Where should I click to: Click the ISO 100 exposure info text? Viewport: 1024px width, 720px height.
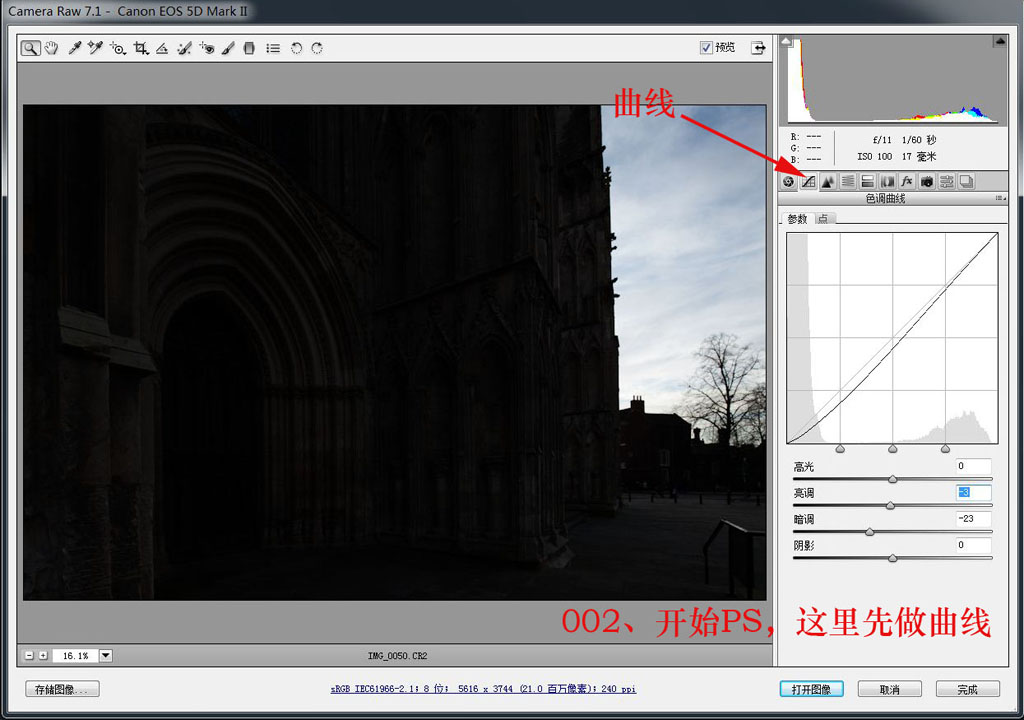[874, 157]
